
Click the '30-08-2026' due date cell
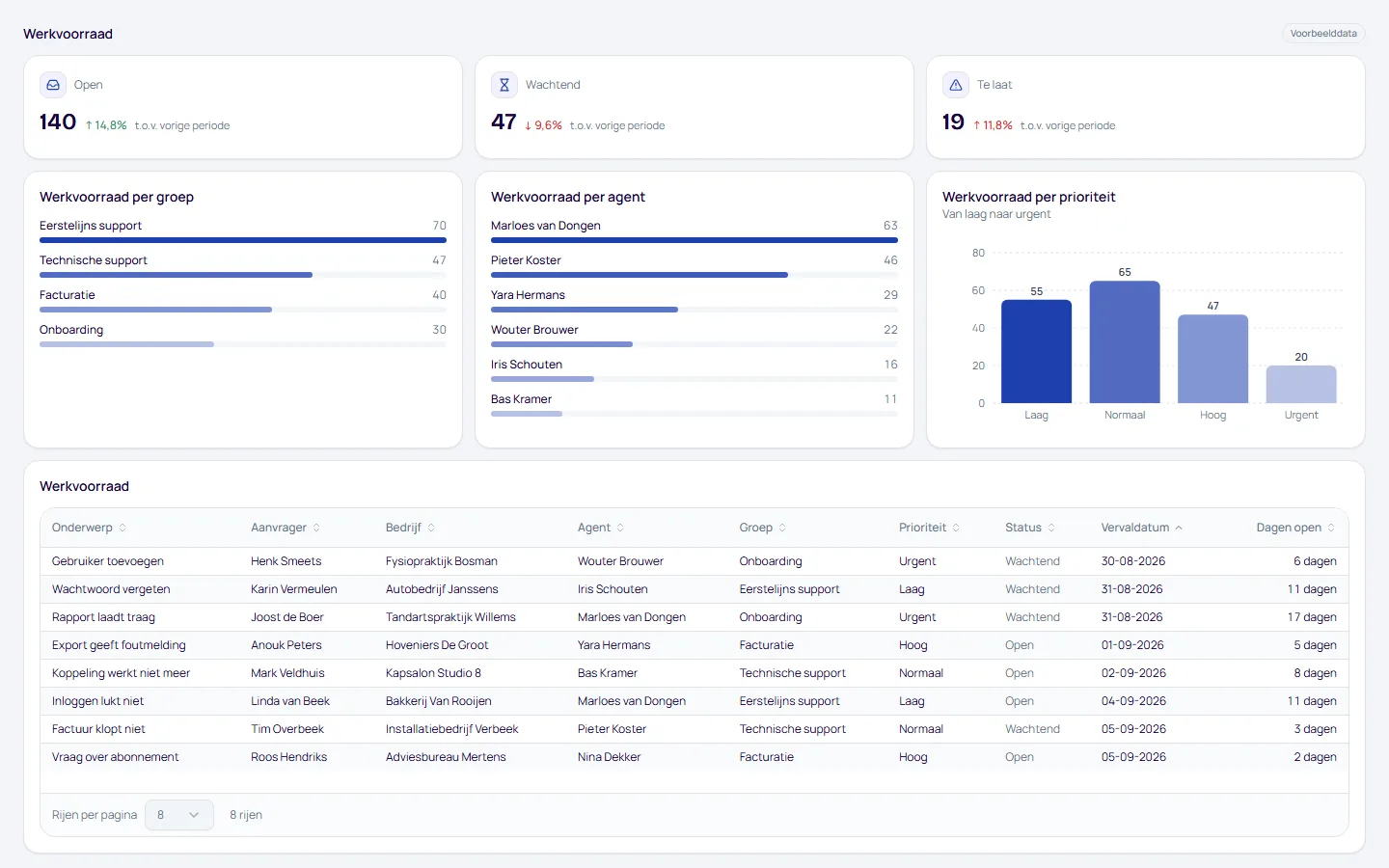[x=1133, y=561]
